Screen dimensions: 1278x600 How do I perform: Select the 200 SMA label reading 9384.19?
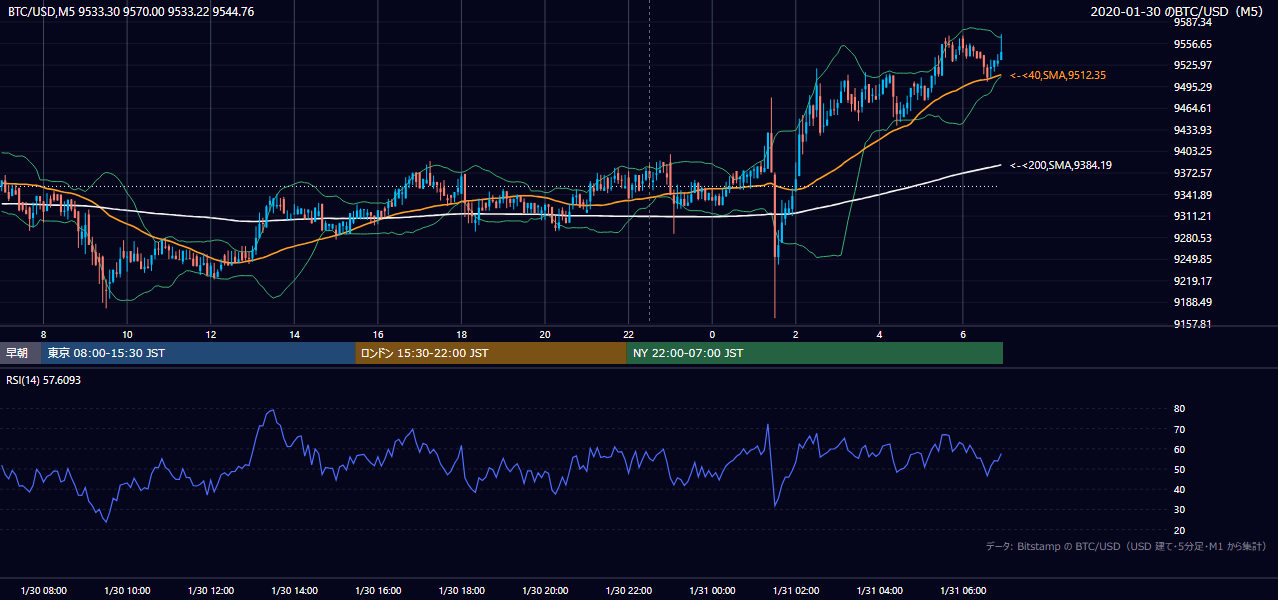pyautogui.click(x=1061, y=165)
